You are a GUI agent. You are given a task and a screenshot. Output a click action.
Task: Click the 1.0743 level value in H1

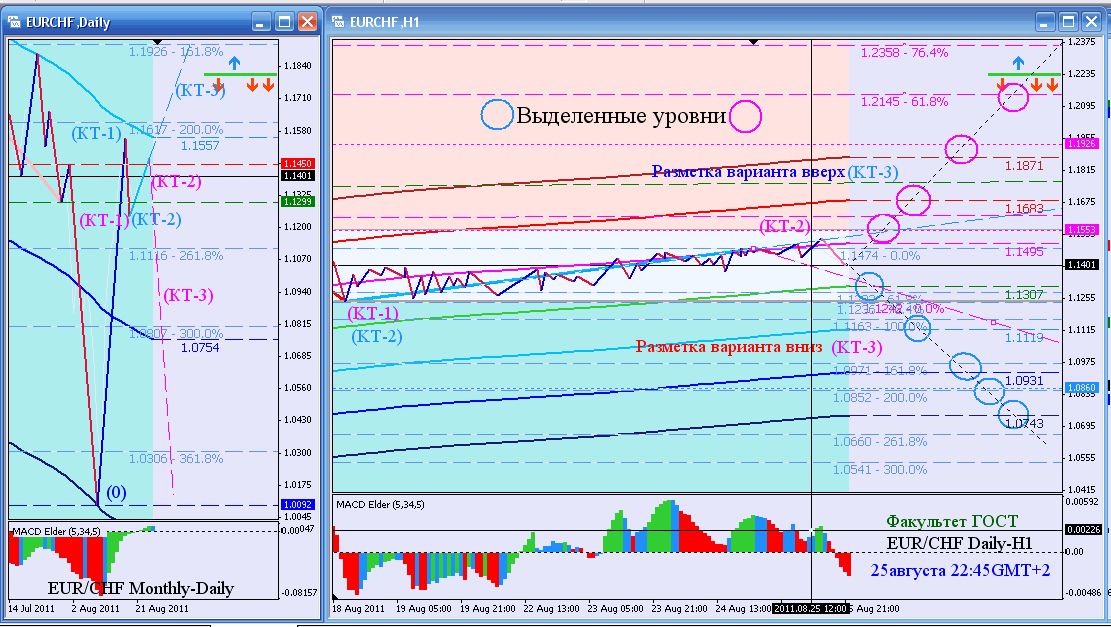point(1024,424)
